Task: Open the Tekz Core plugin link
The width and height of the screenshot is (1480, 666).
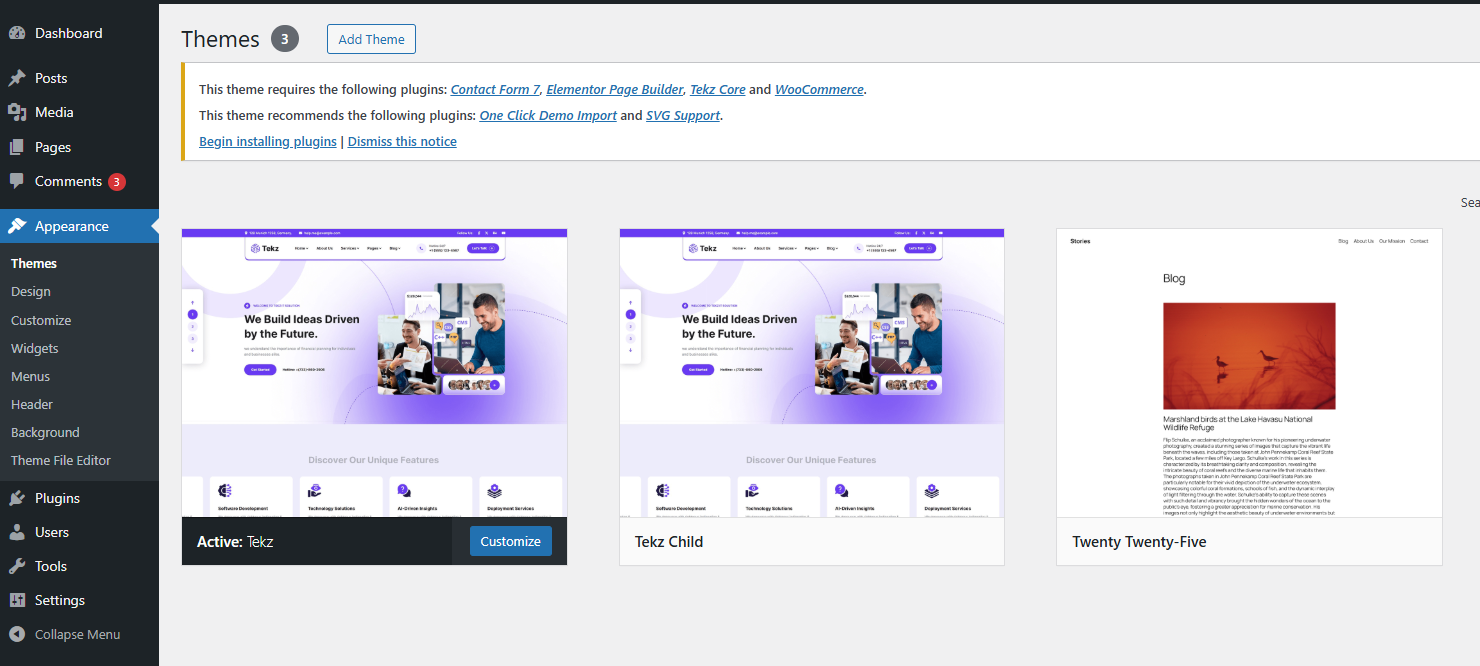Action: click(x=718, y=89)
